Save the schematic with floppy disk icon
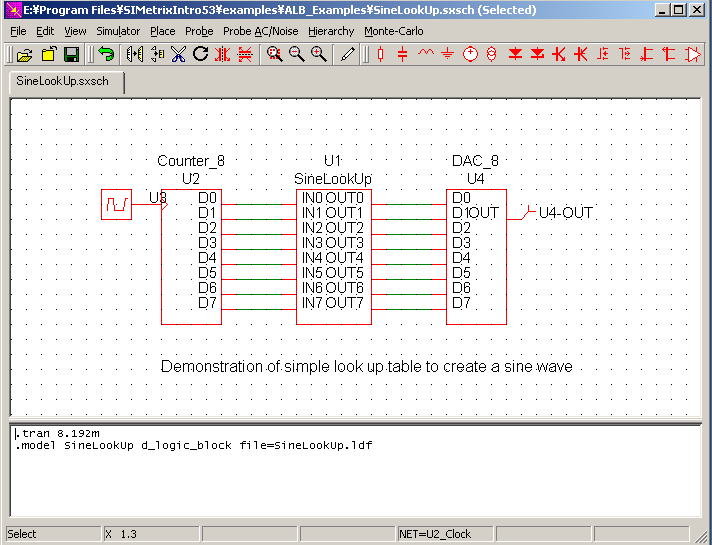This screenshot has width=712, height=545. tap(72, 55)
